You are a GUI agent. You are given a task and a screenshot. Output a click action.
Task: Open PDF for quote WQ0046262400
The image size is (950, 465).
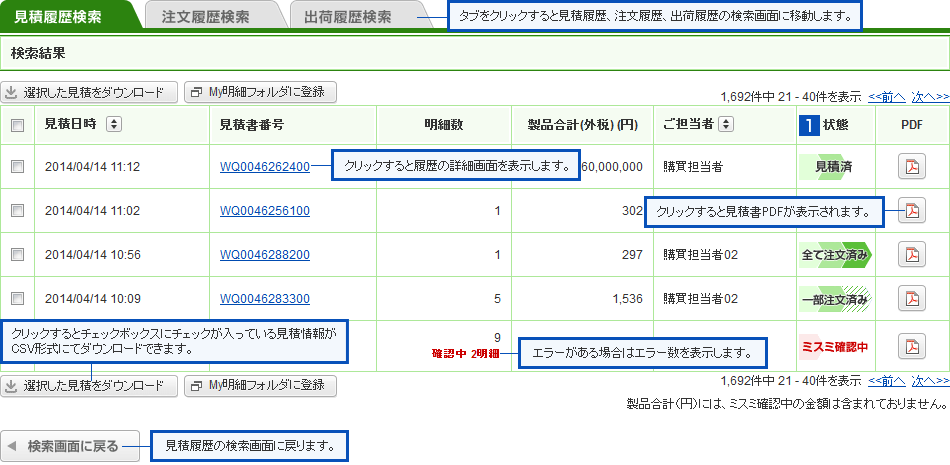click(x=911, y=167)
